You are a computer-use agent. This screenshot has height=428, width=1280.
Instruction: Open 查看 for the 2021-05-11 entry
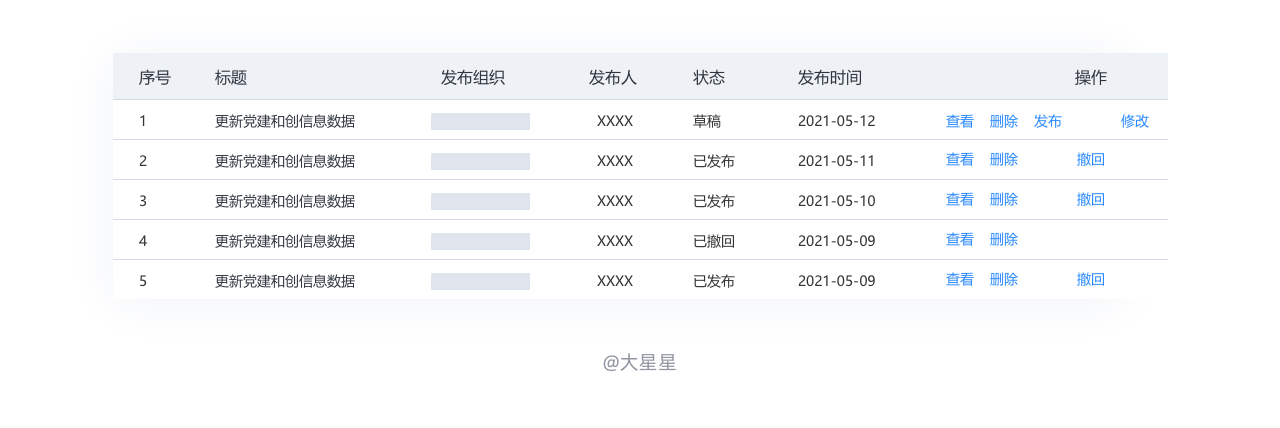pos(959,160)
